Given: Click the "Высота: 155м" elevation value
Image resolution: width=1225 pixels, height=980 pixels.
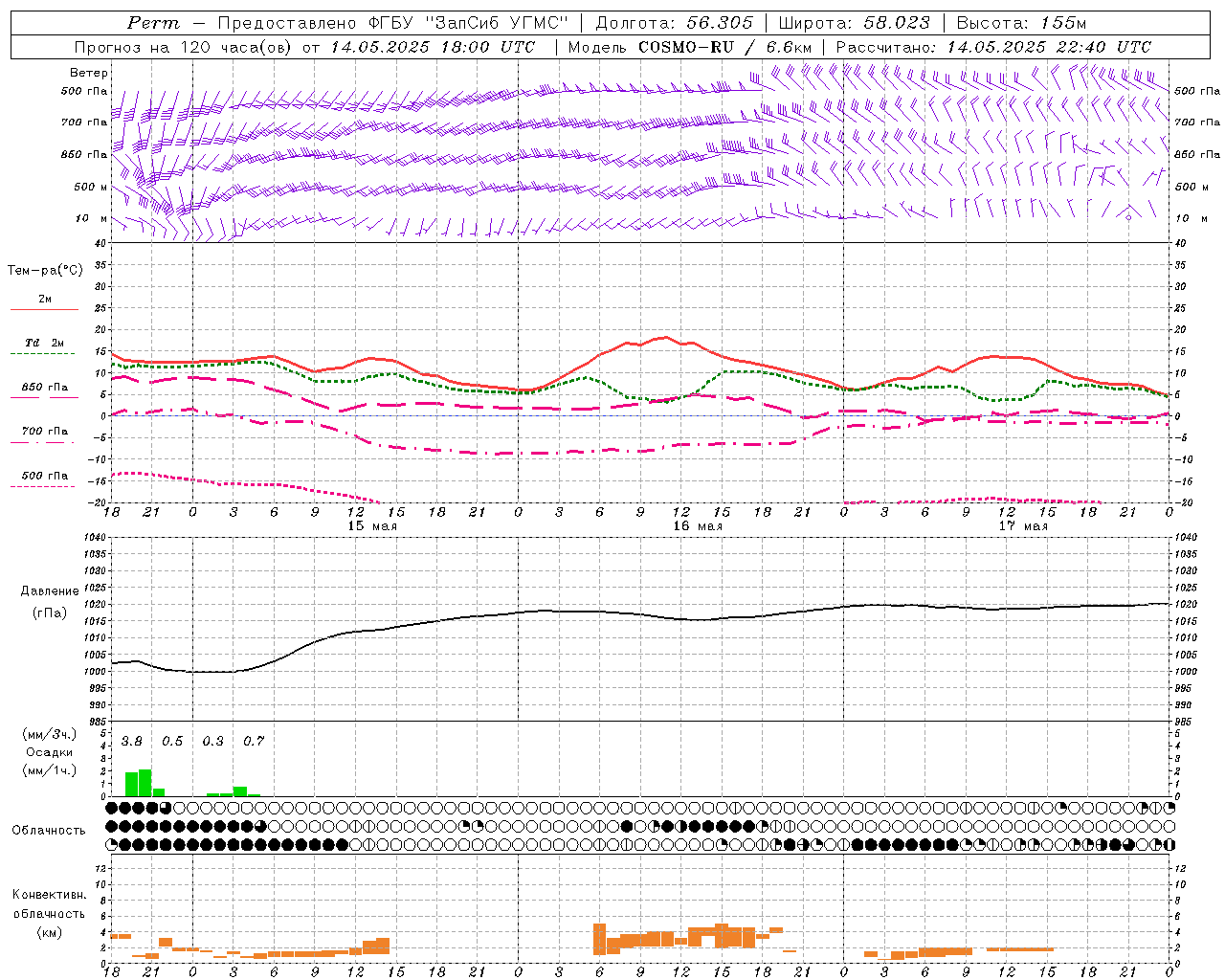Looking at the screenshot, I should tap(1021, 23).
